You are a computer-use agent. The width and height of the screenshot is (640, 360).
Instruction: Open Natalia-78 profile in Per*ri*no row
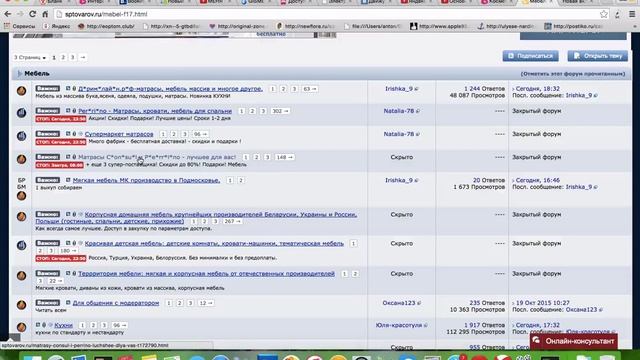(x=399, y=111)
